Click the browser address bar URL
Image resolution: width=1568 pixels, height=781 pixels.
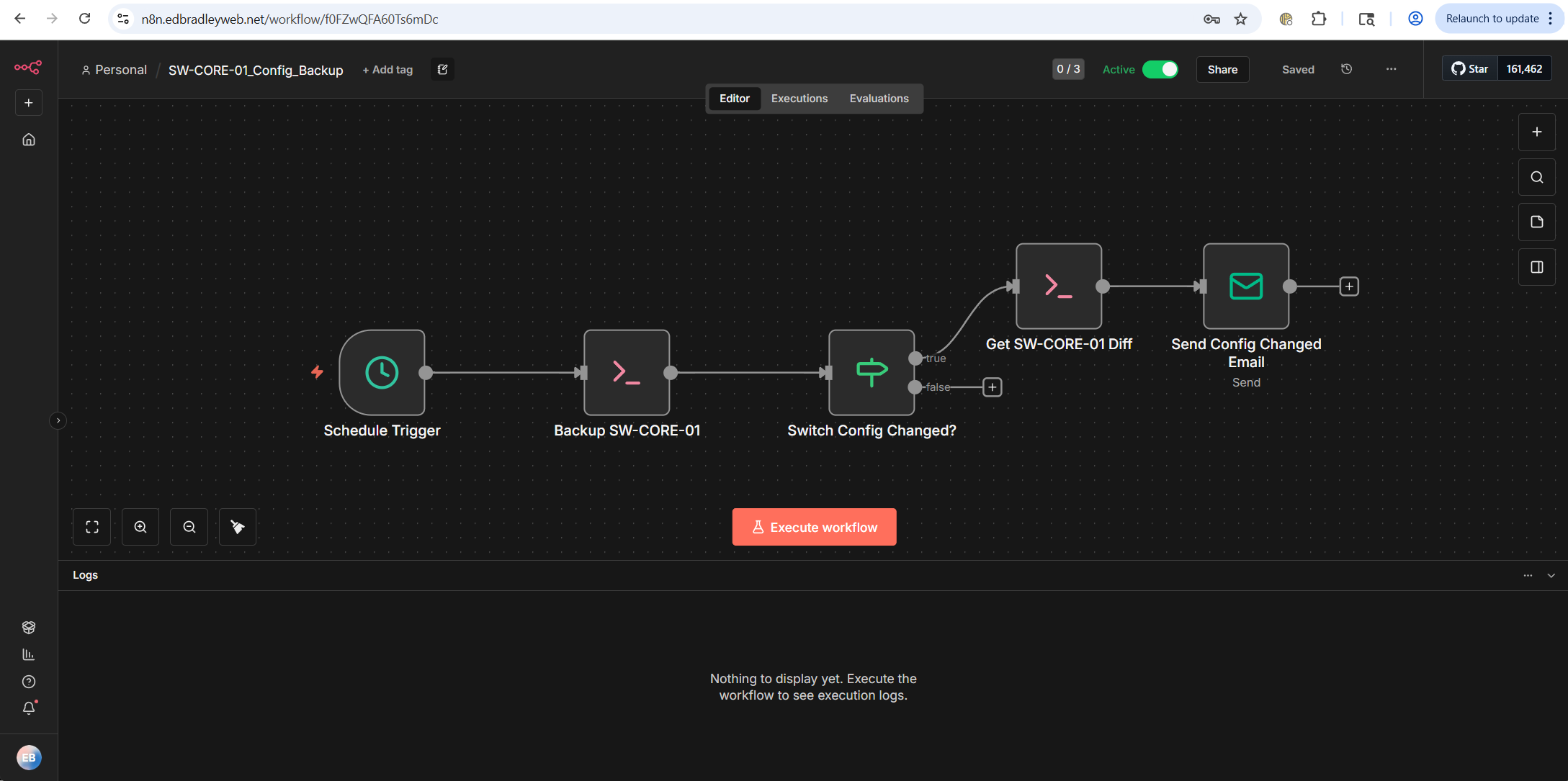290,19
